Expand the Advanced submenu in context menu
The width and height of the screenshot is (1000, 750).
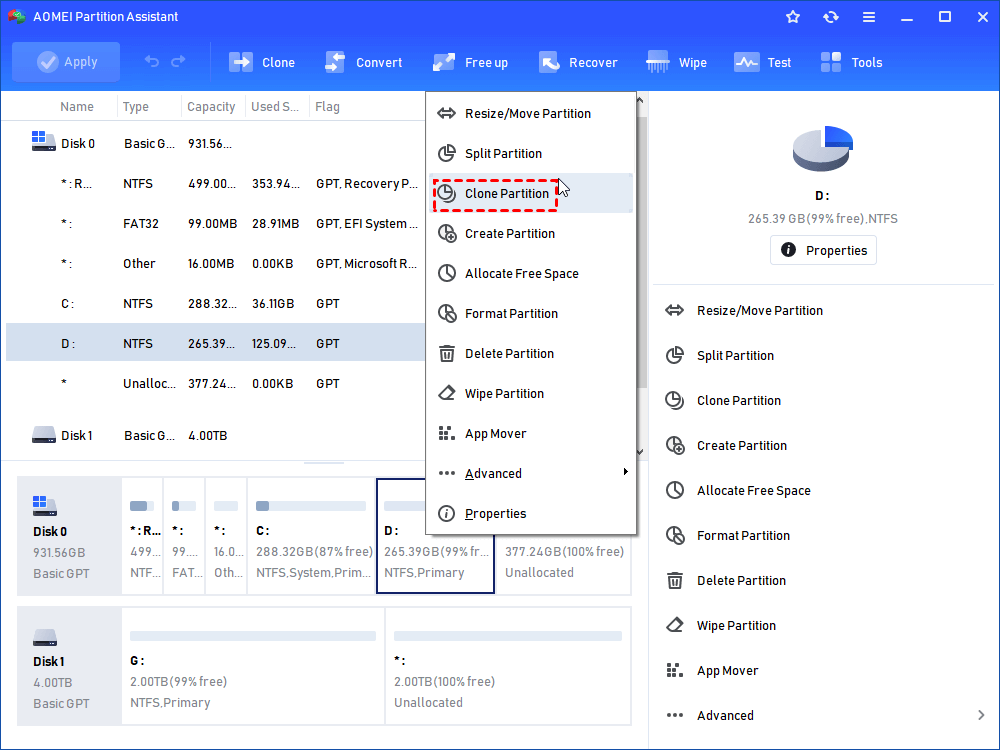point(531,473)
